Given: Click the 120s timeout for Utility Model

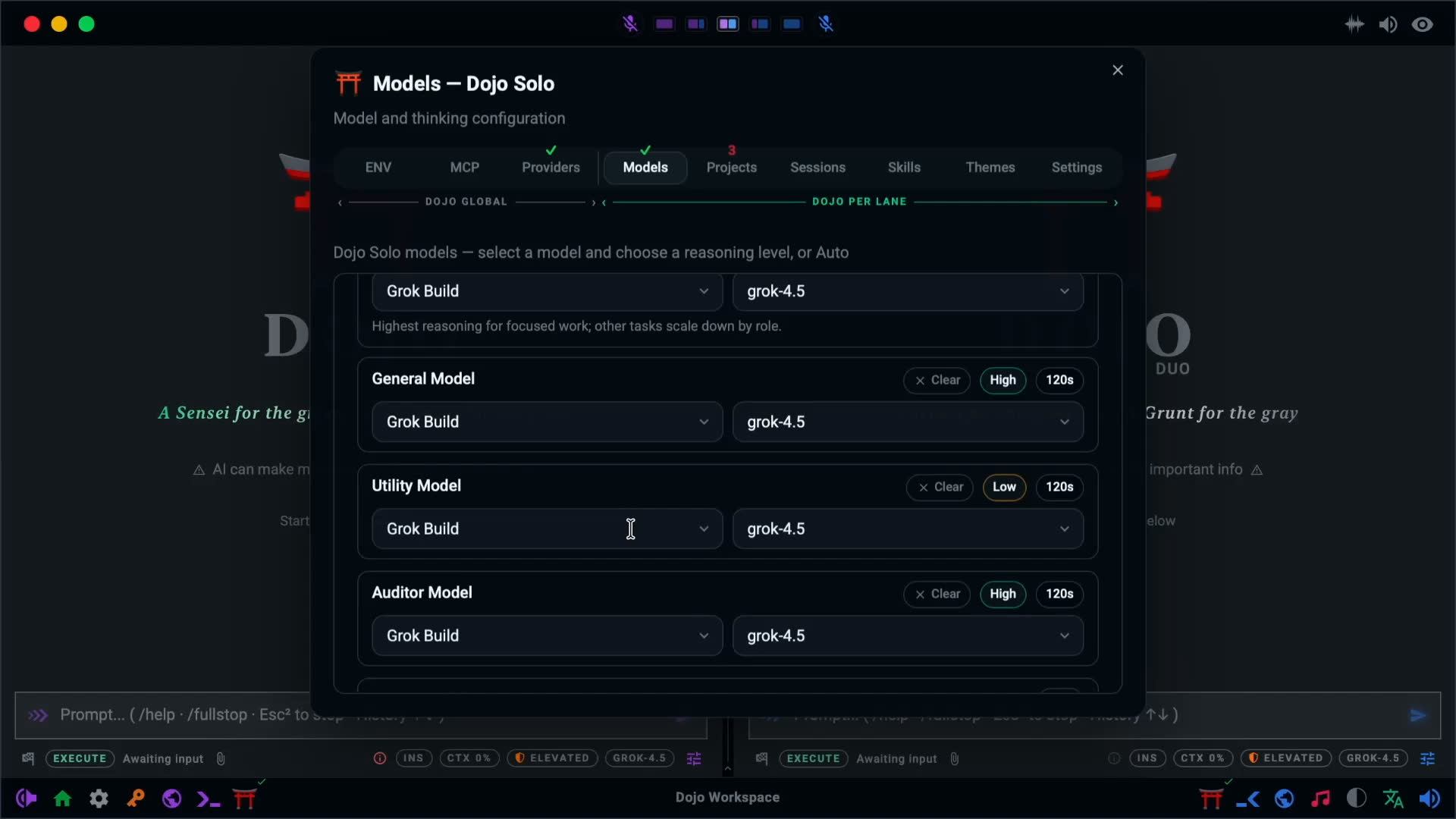Looking at the screenshot, I should pyautogui.click(x=1059, y=487).
